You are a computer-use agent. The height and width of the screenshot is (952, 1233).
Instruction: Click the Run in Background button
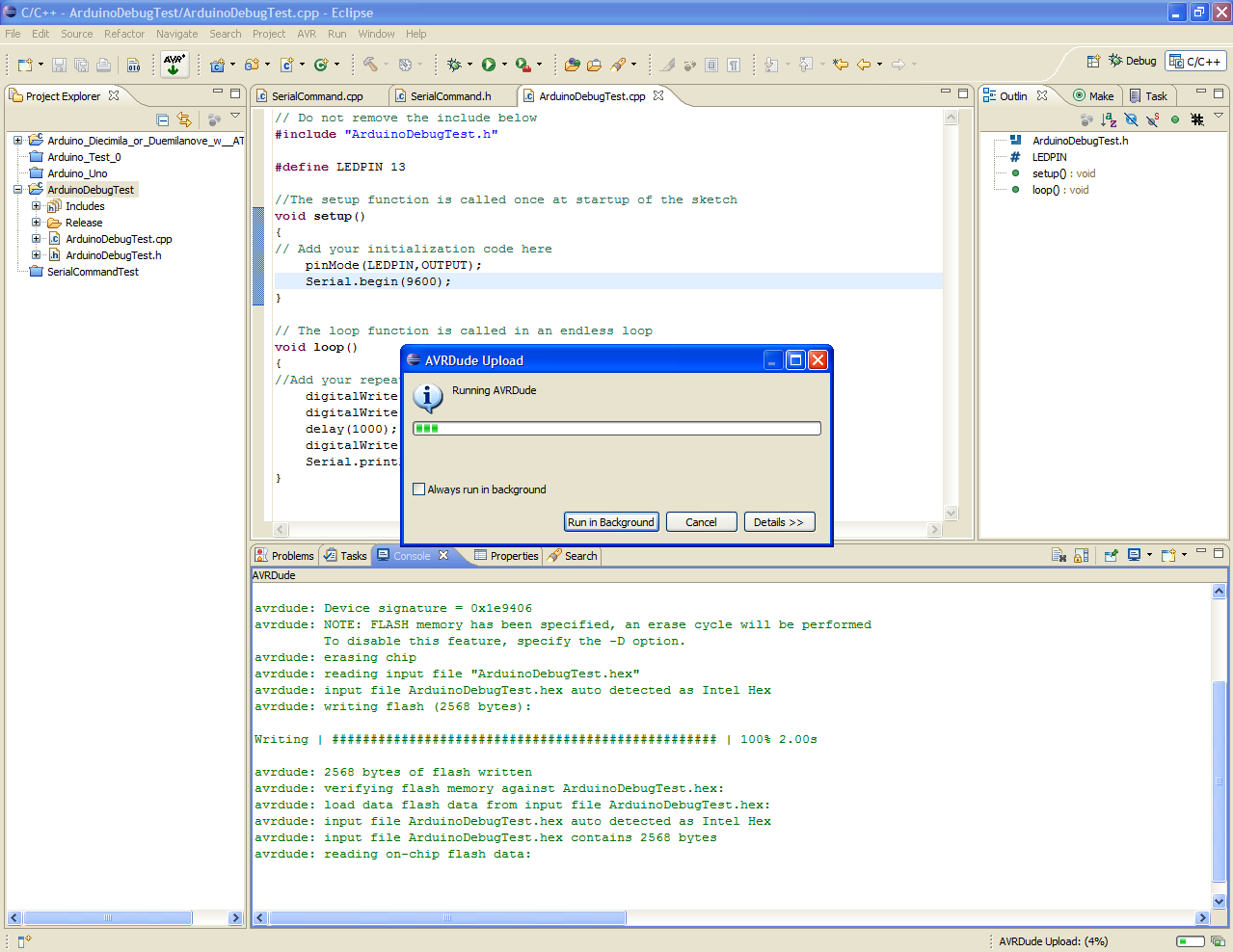pos(611,522)
